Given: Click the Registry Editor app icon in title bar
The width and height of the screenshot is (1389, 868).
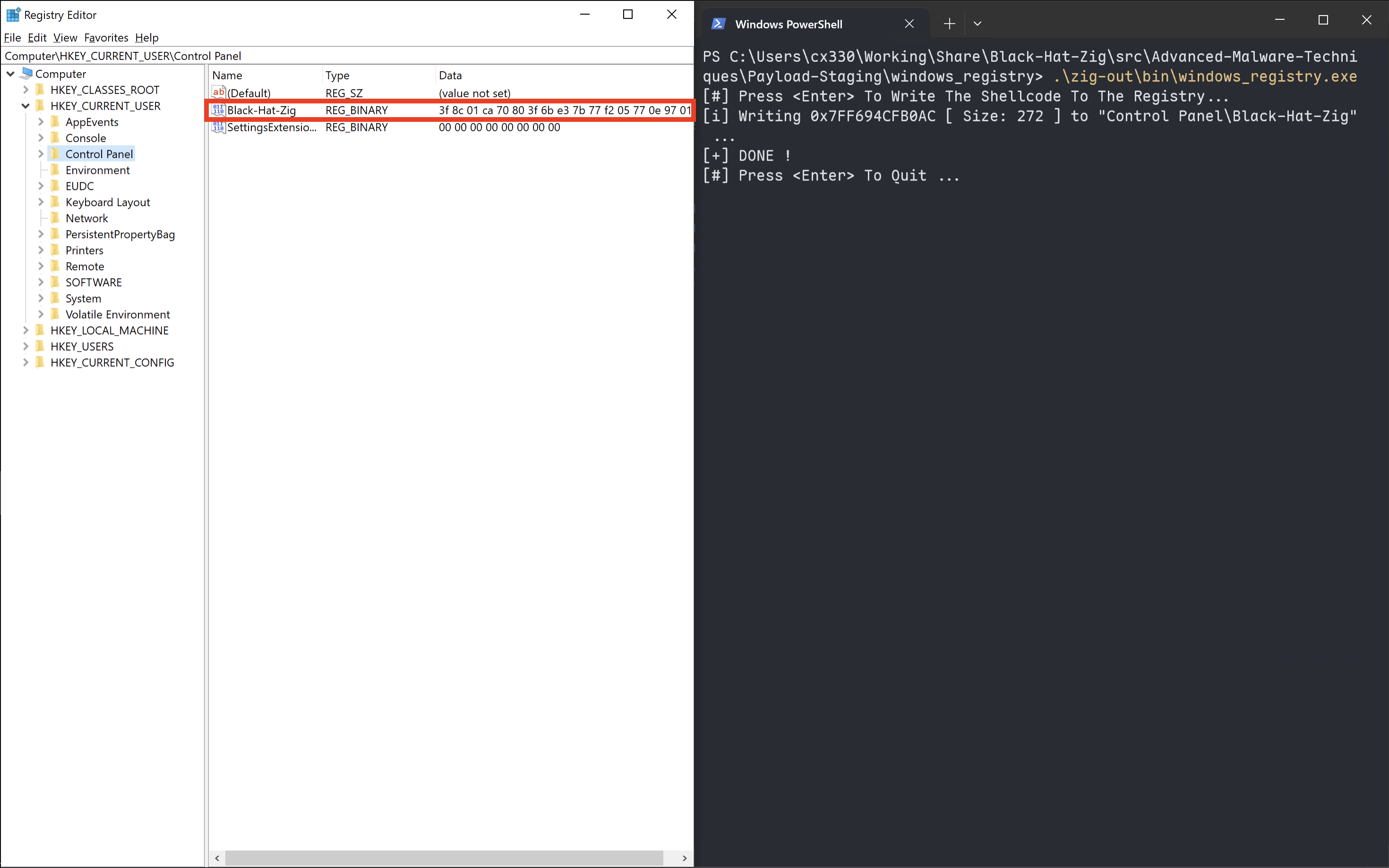Looking at the screenshot, I should coord(13,14).
